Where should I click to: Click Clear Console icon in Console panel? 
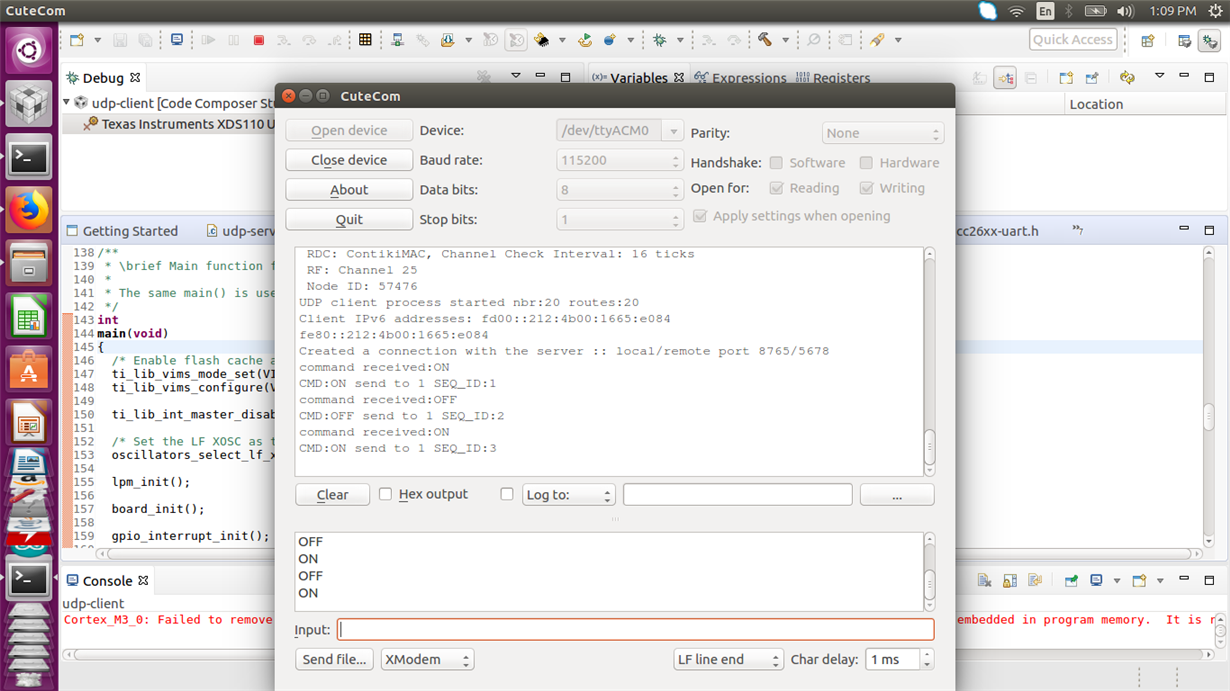coord(984,580)
